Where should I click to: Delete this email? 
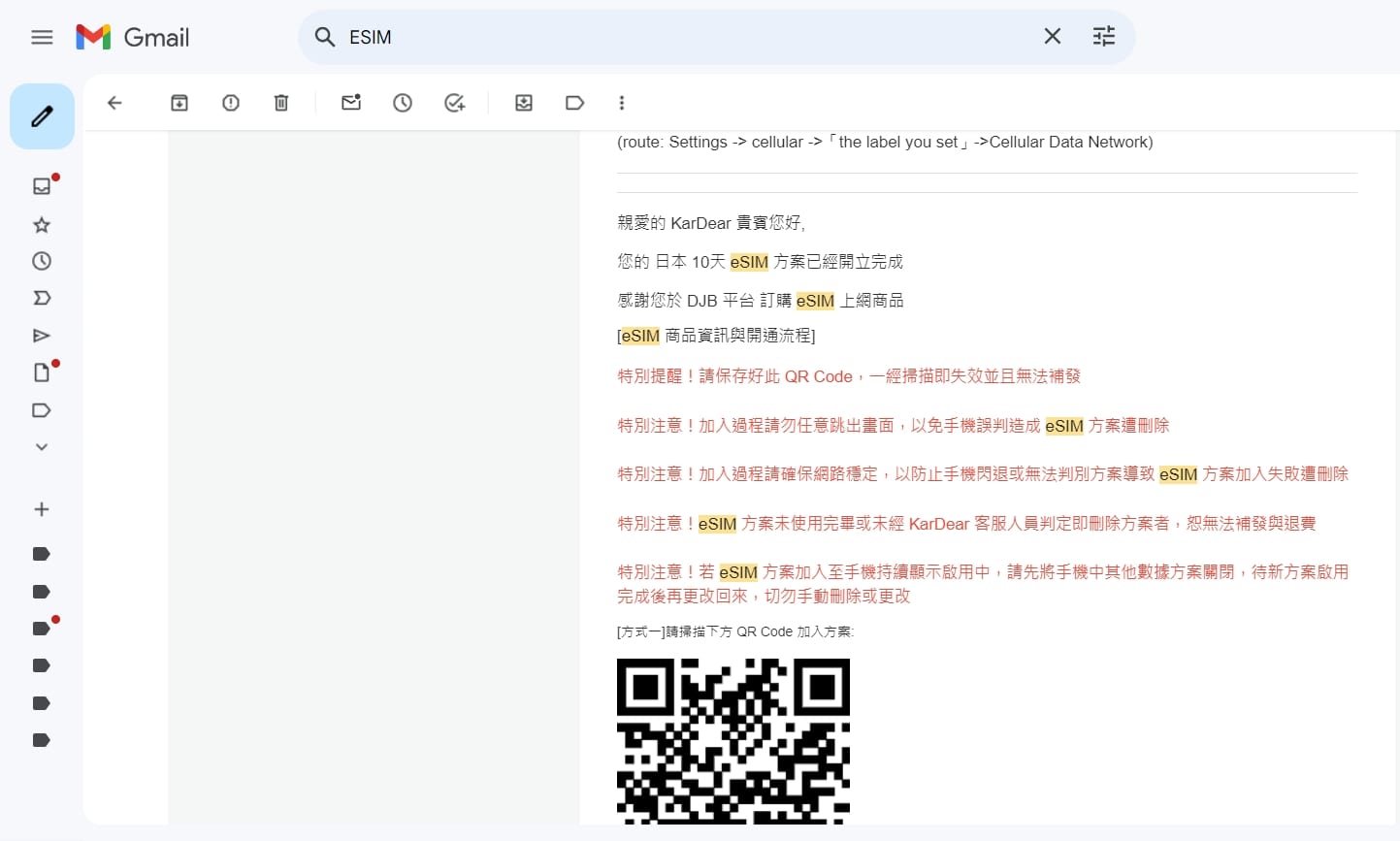click(281, 103)
